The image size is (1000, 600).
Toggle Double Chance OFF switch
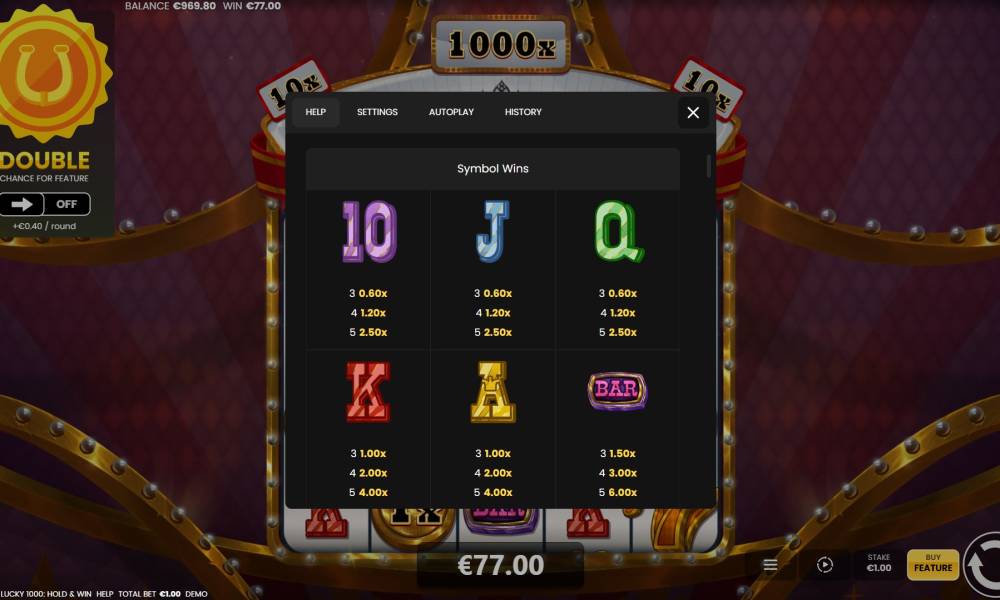67,204
